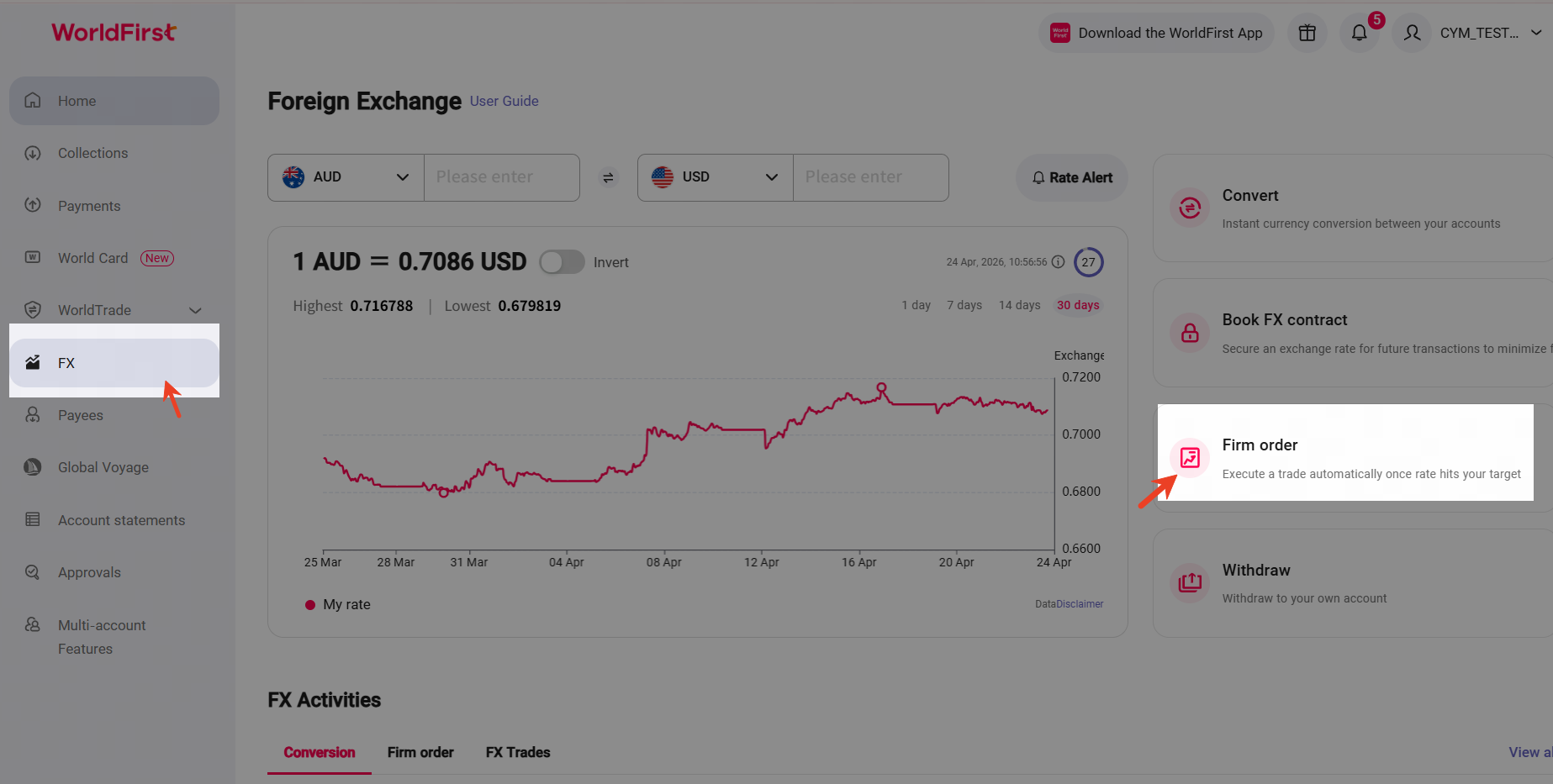Click the CYM_TEST account name

(1480, 33)
